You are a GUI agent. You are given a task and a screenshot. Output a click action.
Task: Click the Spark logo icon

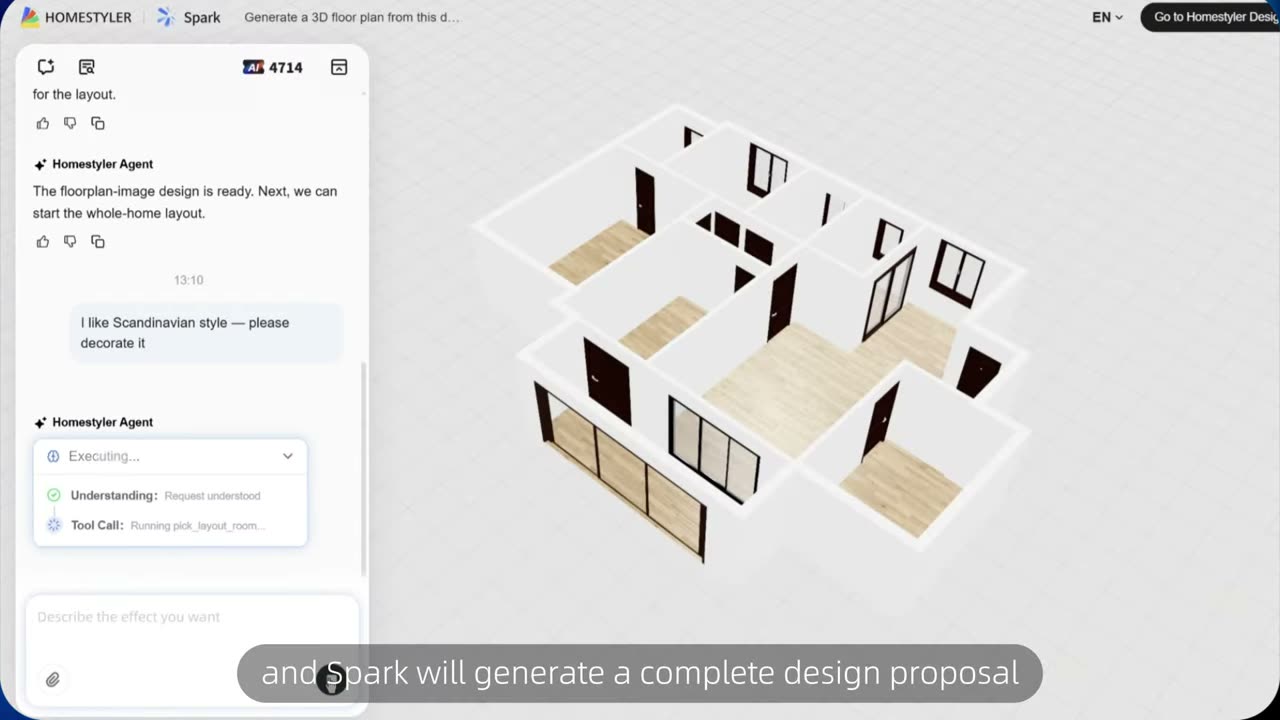pos(166,17)
